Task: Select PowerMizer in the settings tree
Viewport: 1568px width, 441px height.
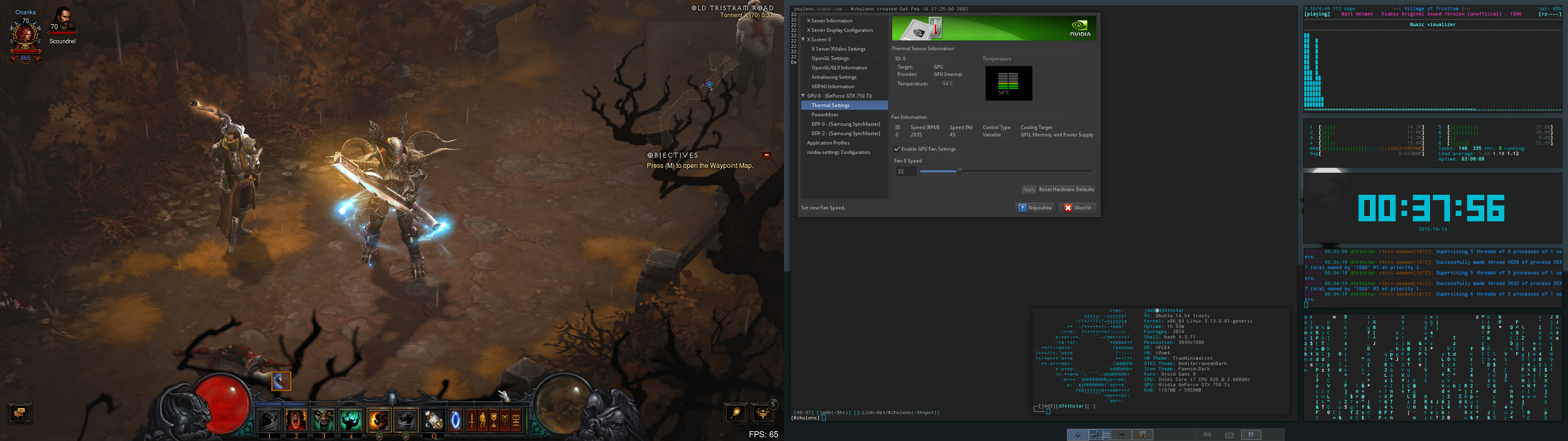Action: (x=825, y=114)
